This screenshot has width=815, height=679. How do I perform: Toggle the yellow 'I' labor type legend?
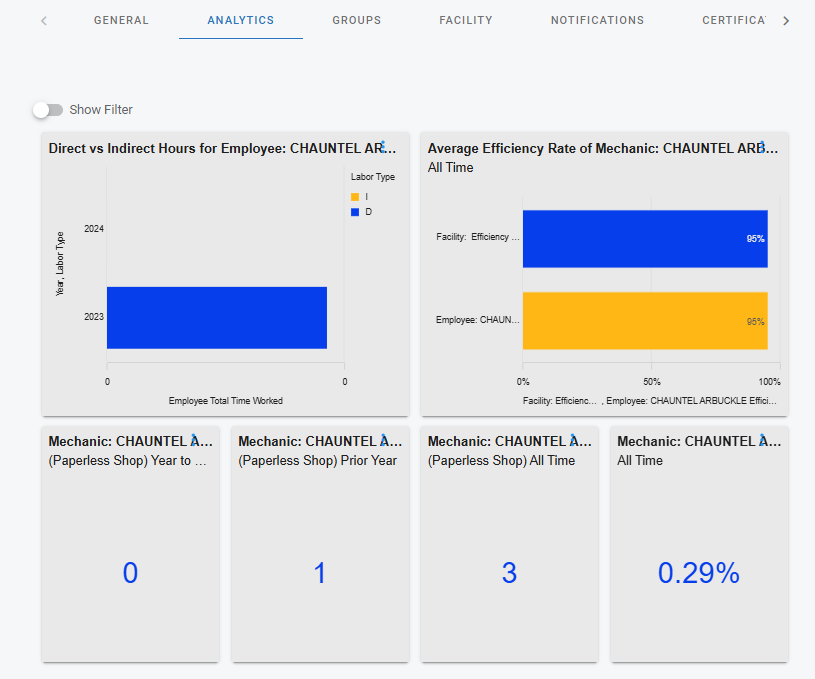[355, 197]
